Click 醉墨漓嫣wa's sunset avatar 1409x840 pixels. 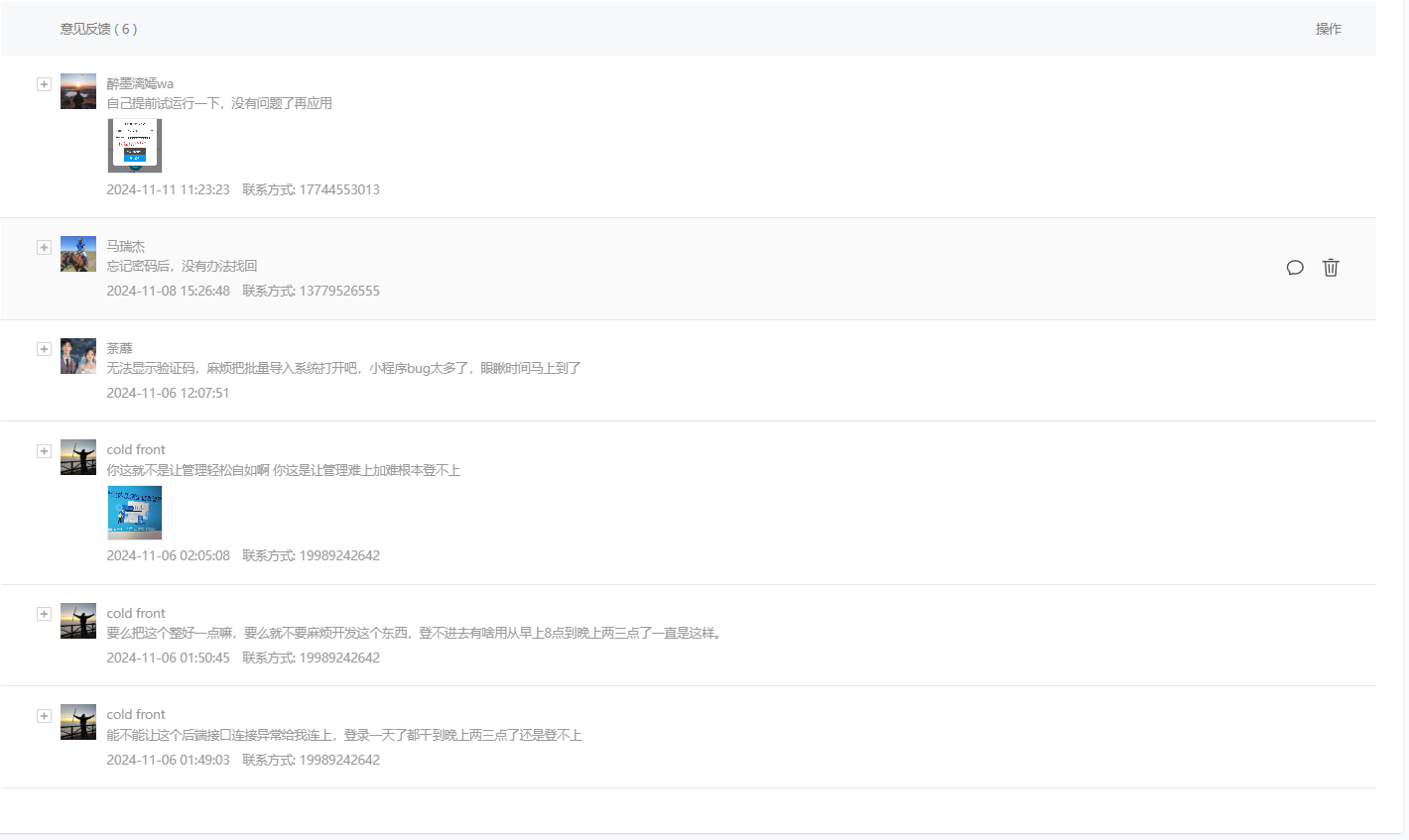point(78,91)
